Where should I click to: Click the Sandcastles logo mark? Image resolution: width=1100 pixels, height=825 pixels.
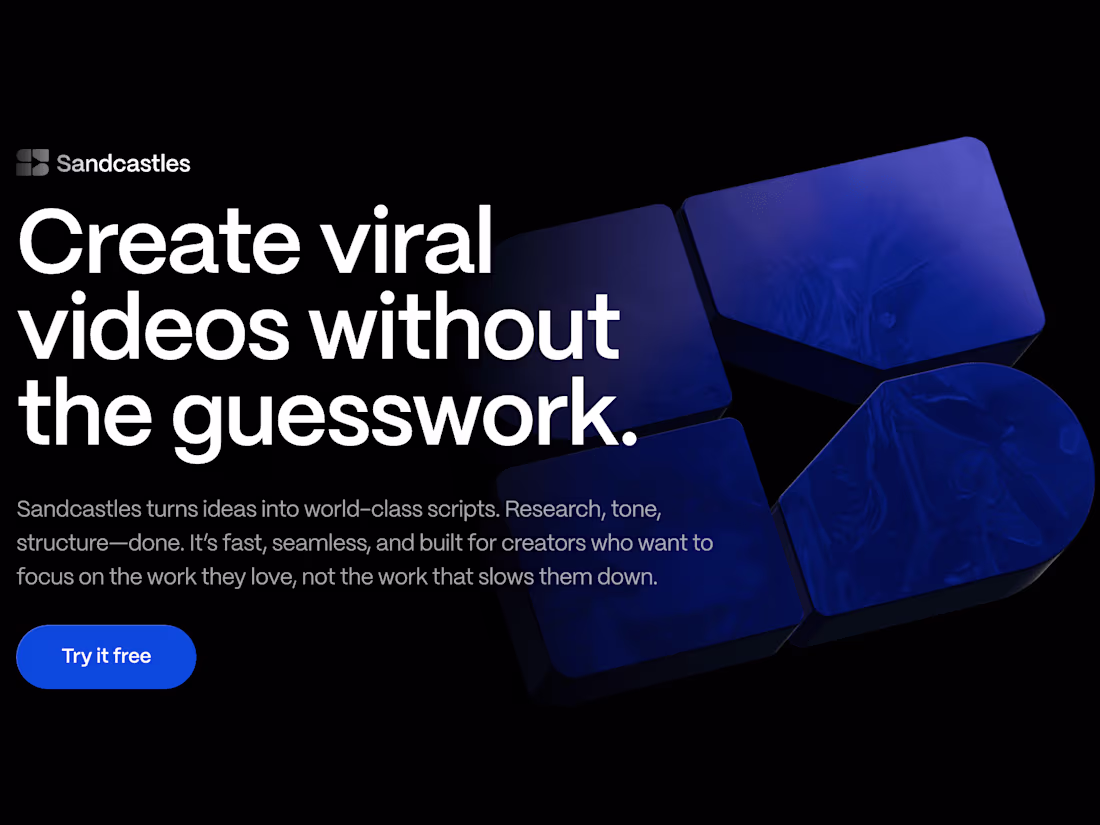(32, 162)
